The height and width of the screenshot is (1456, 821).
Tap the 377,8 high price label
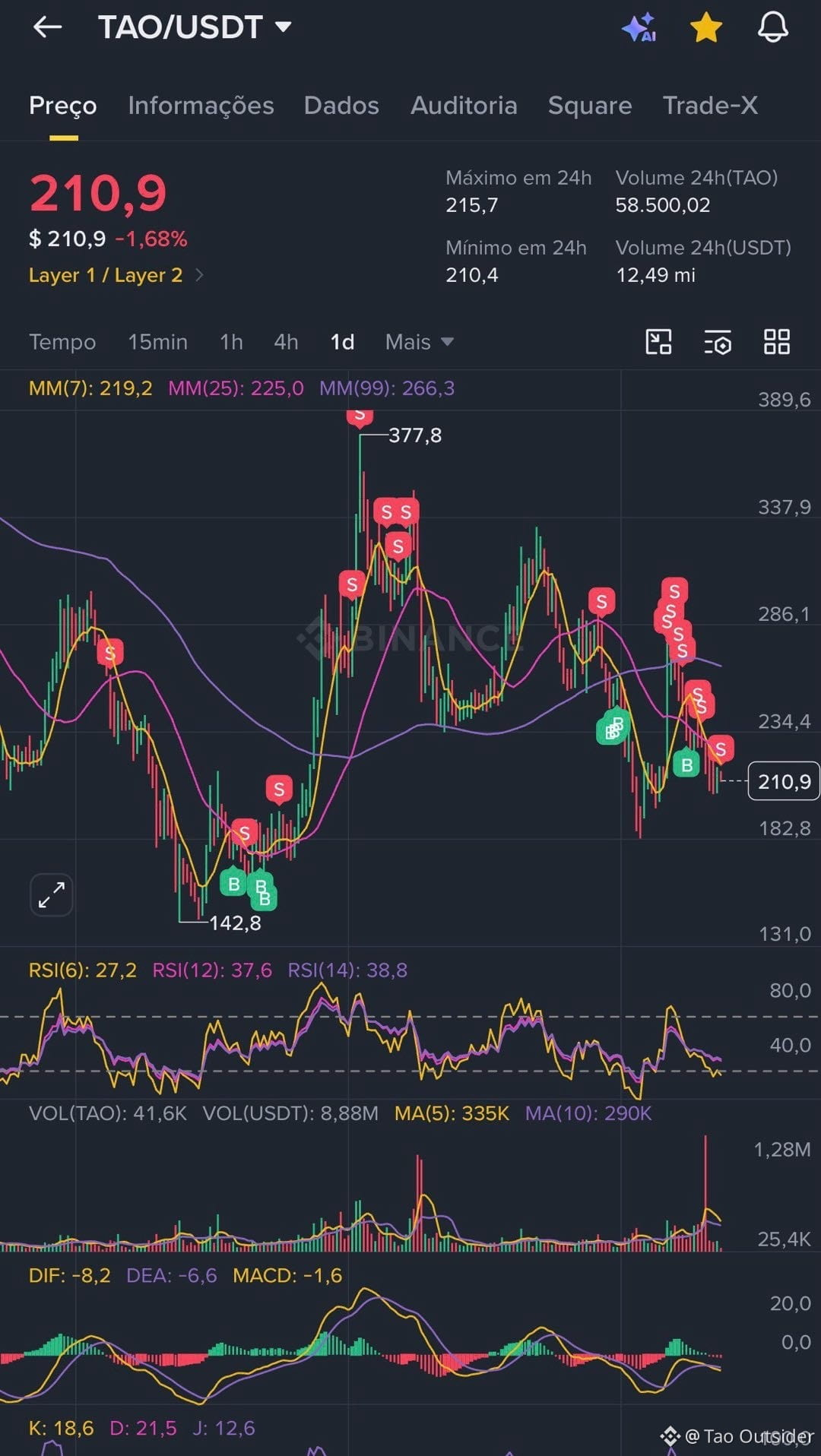(x=415, y=435)
